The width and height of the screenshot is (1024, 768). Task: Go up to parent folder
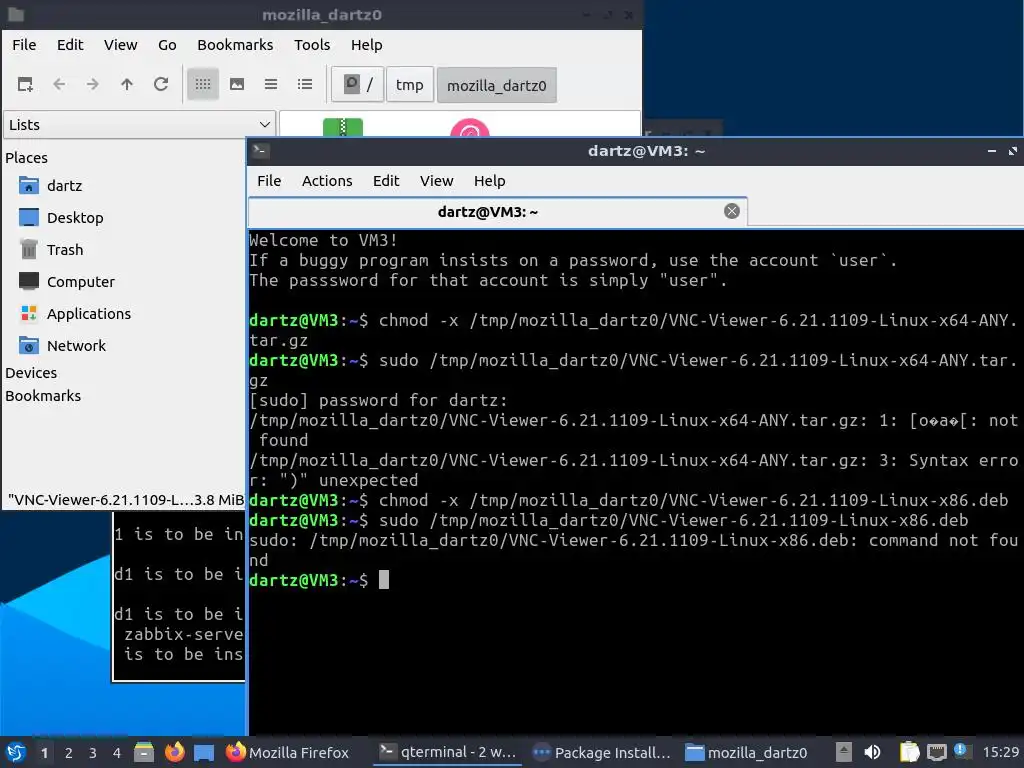[x=127, y=84]
